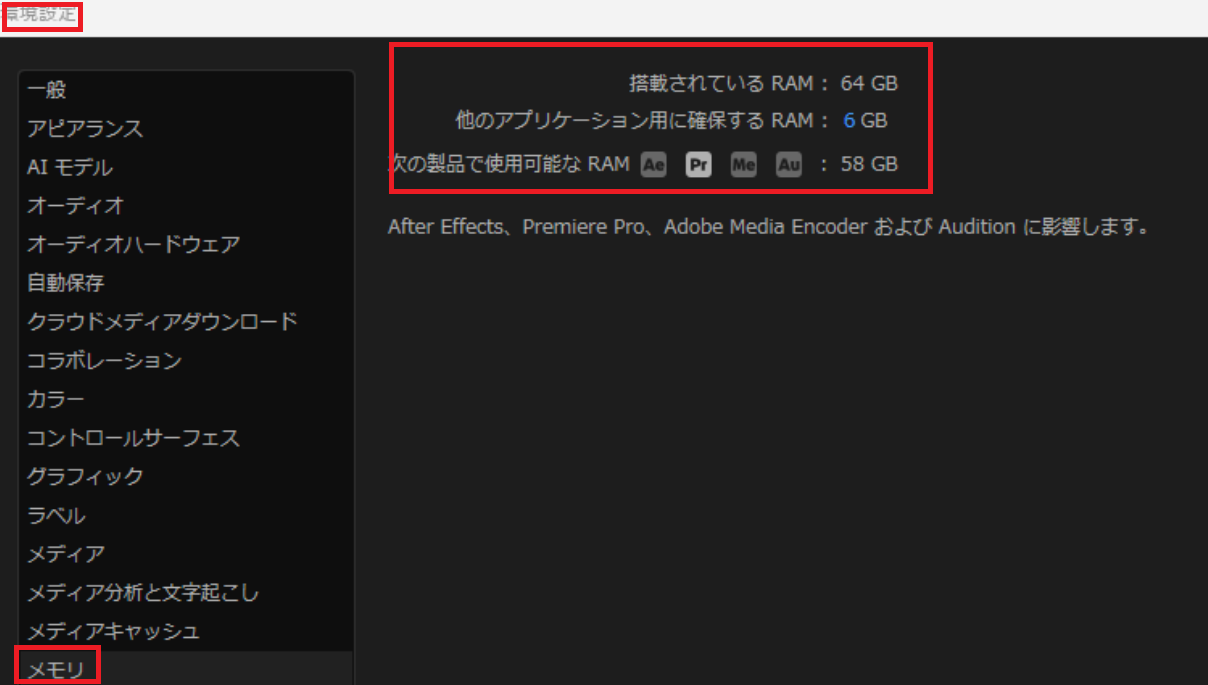Image resolution: width=1208 pixels, height=685 pixels.
Task: Click the Media Encoder (Me) icon
Action: pos(743,164)
